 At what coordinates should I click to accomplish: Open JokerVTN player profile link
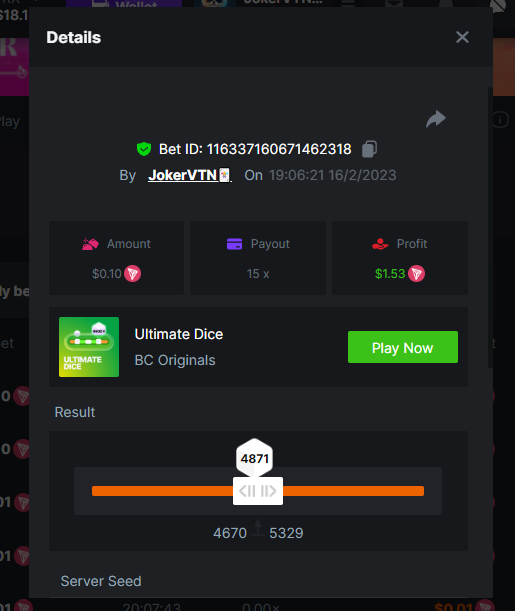click(x=190, y=175)
